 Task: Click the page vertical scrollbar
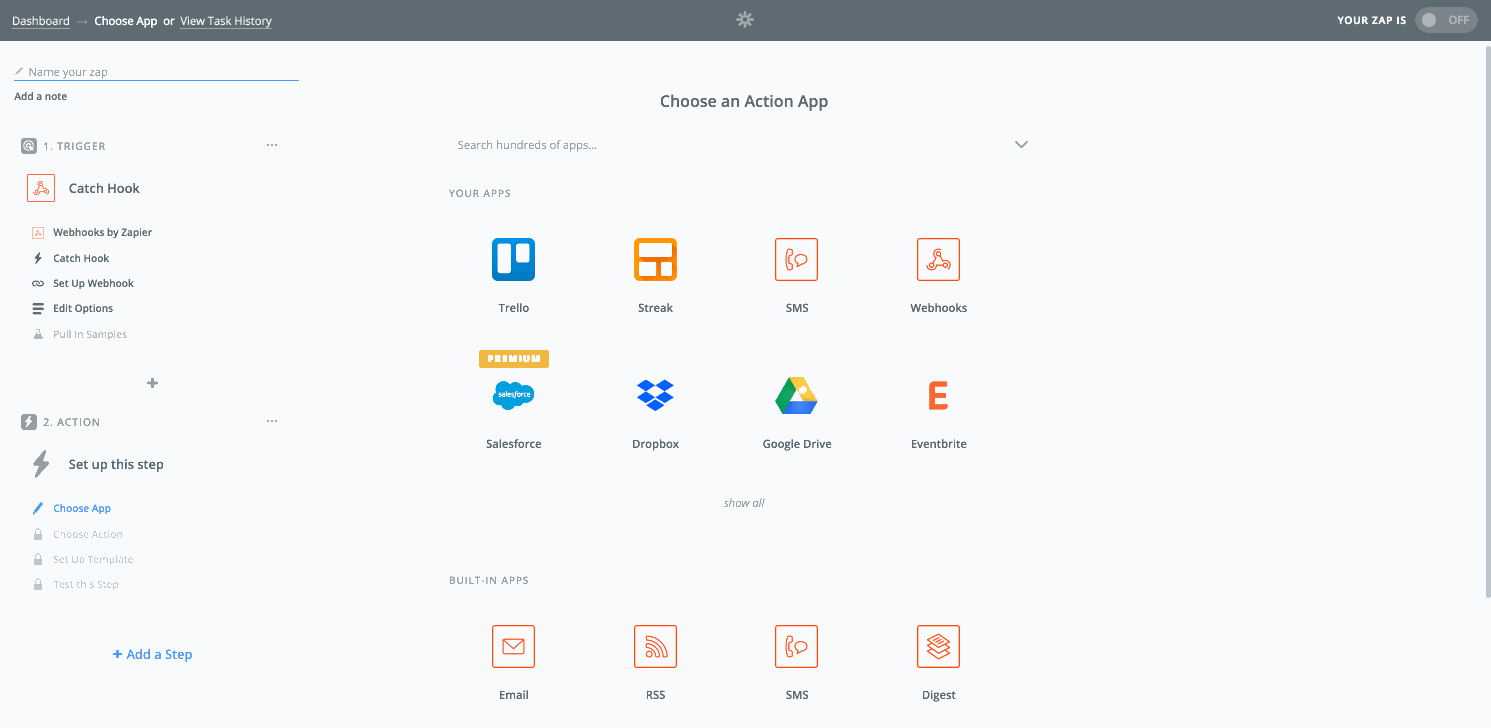pos(1486,320)
